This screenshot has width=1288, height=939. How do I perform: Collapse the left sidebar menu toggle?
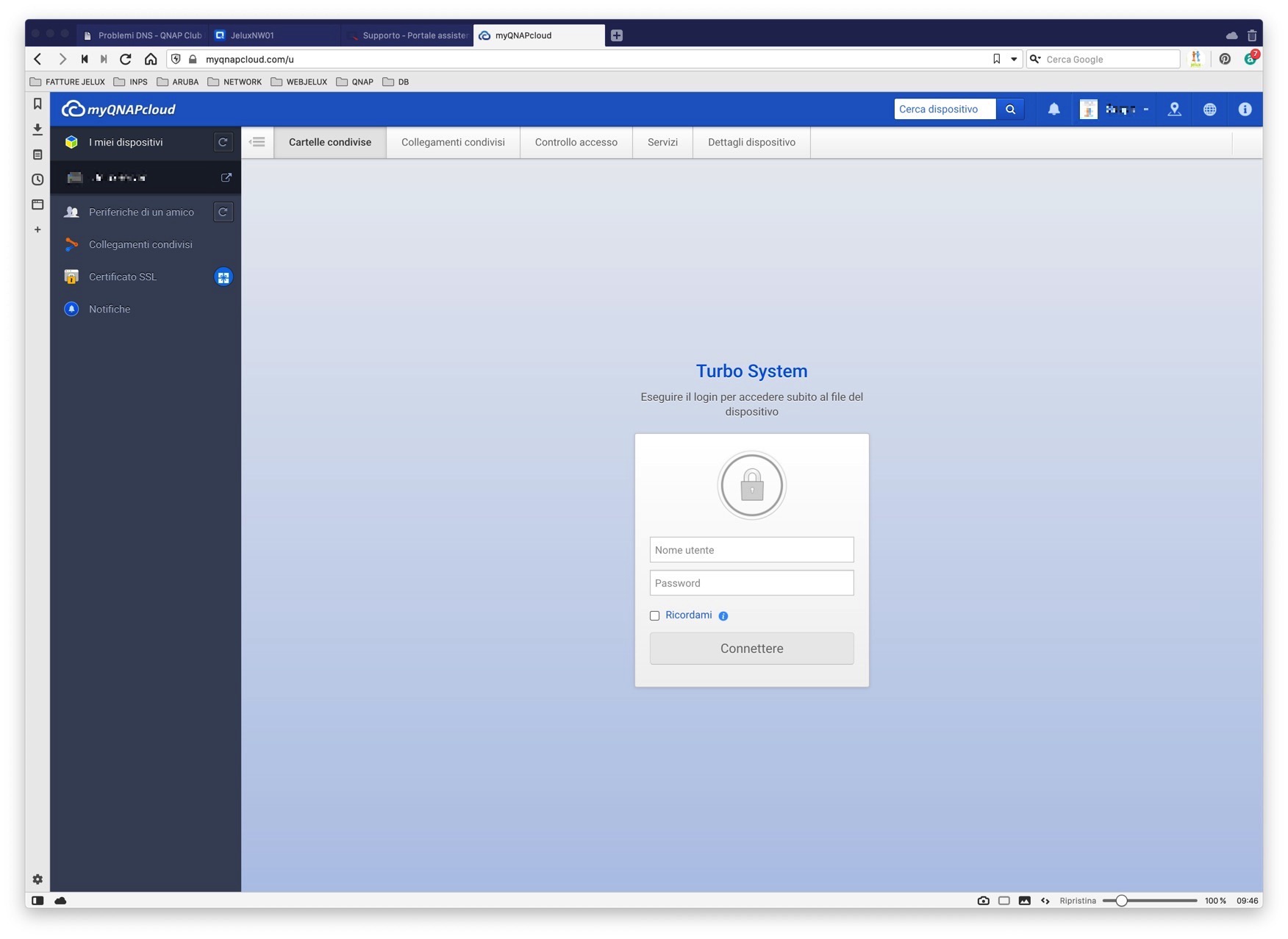coord(257,143)
